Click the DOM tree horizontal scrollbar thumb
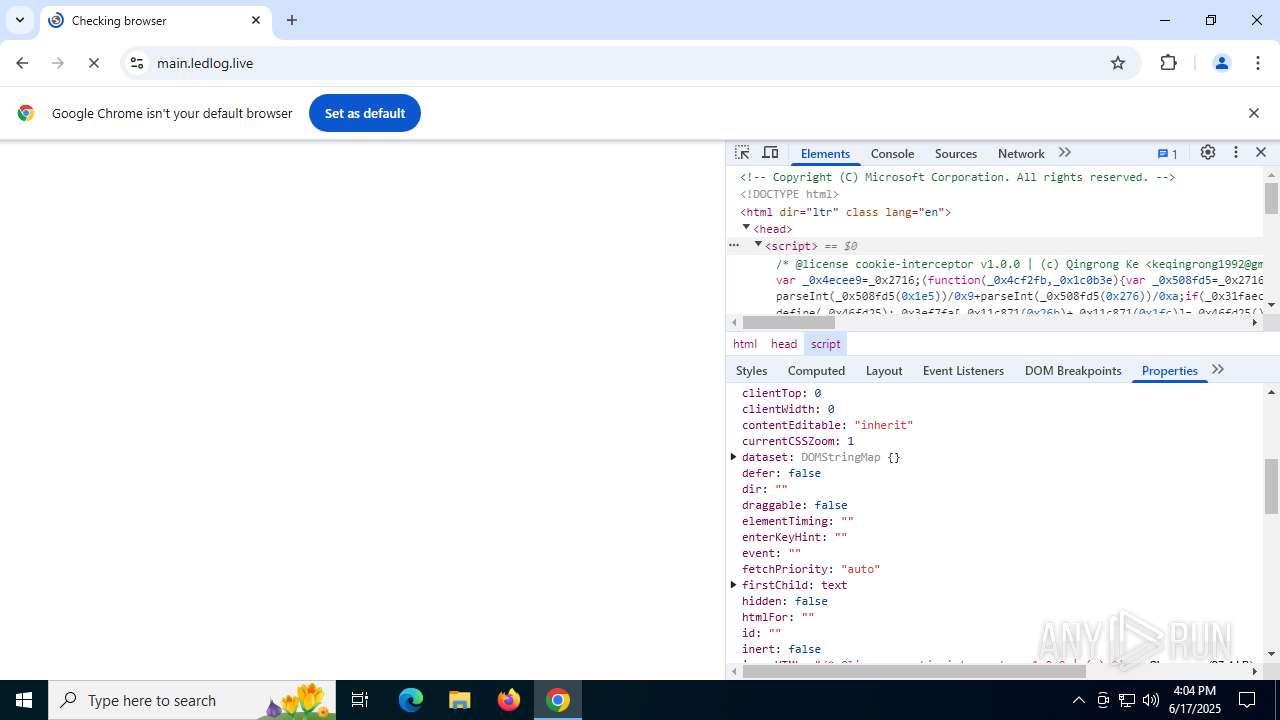 (x=789, y=322)
